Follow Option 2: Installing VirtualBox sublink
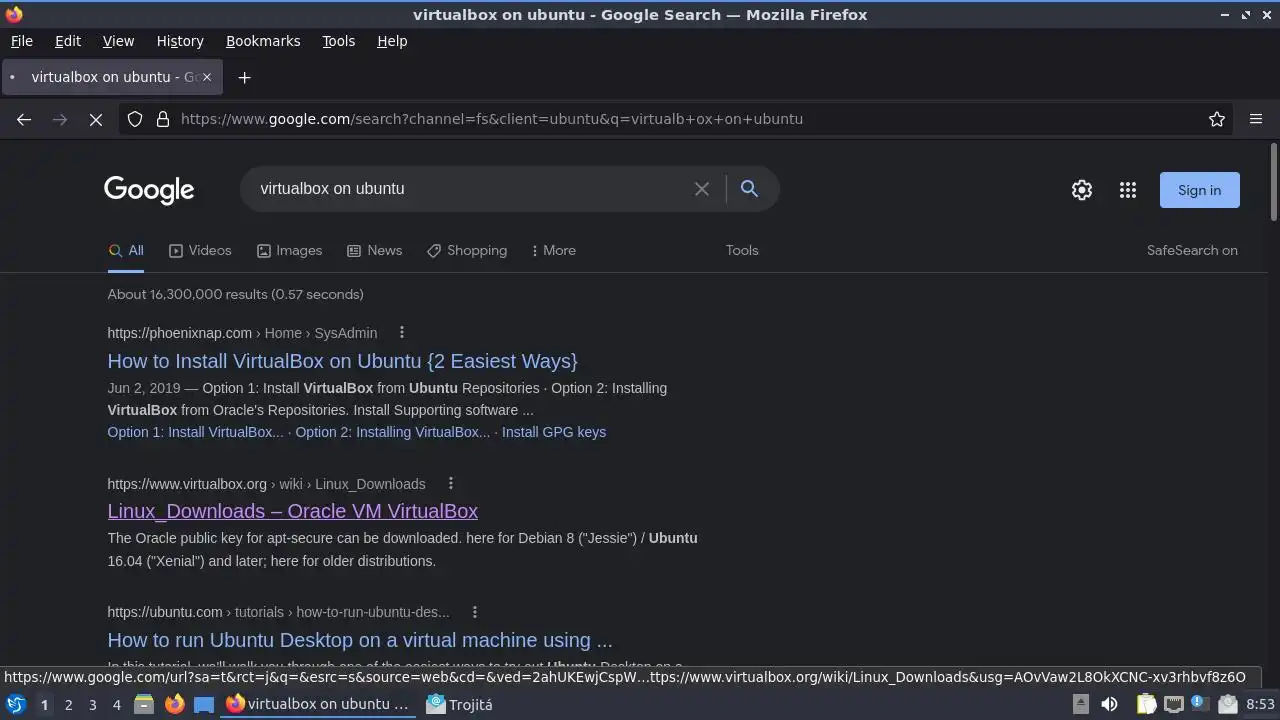Image resolution: width=1280 pixels, height=720 pixels. pos(392,432)
